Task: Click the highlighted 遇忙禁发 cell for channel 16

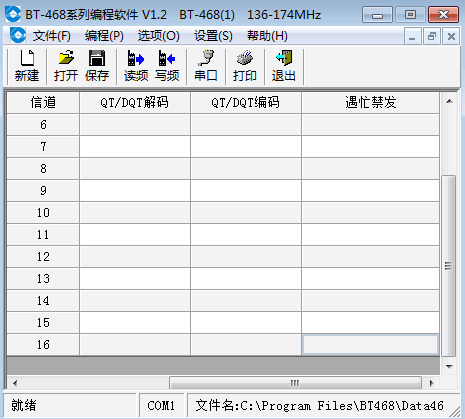Action: [x=370, y=345]
